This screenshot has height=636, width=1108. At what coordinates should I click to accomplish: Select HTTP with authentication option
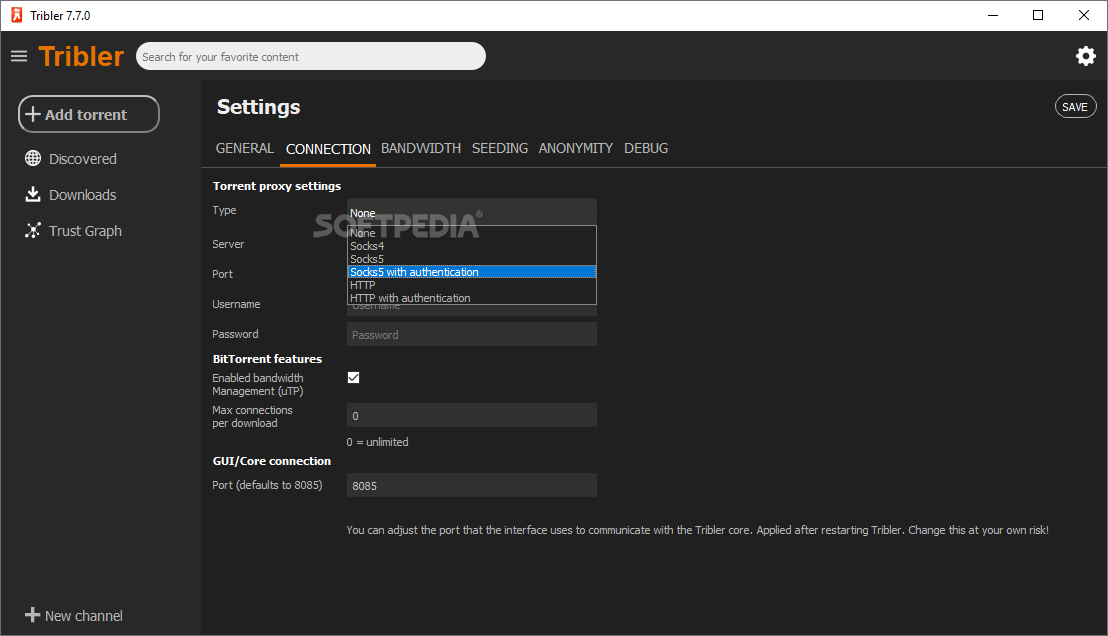point(471,298)
